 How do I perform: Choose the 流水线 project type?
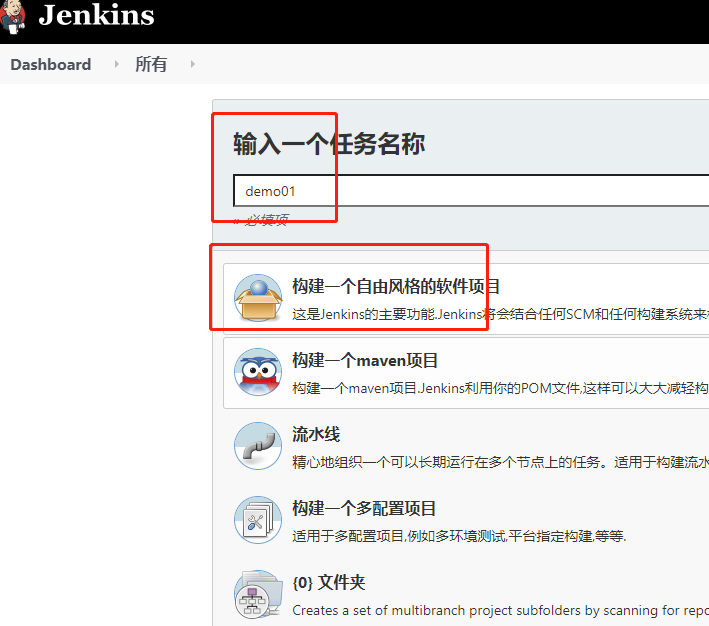[316, 434]
